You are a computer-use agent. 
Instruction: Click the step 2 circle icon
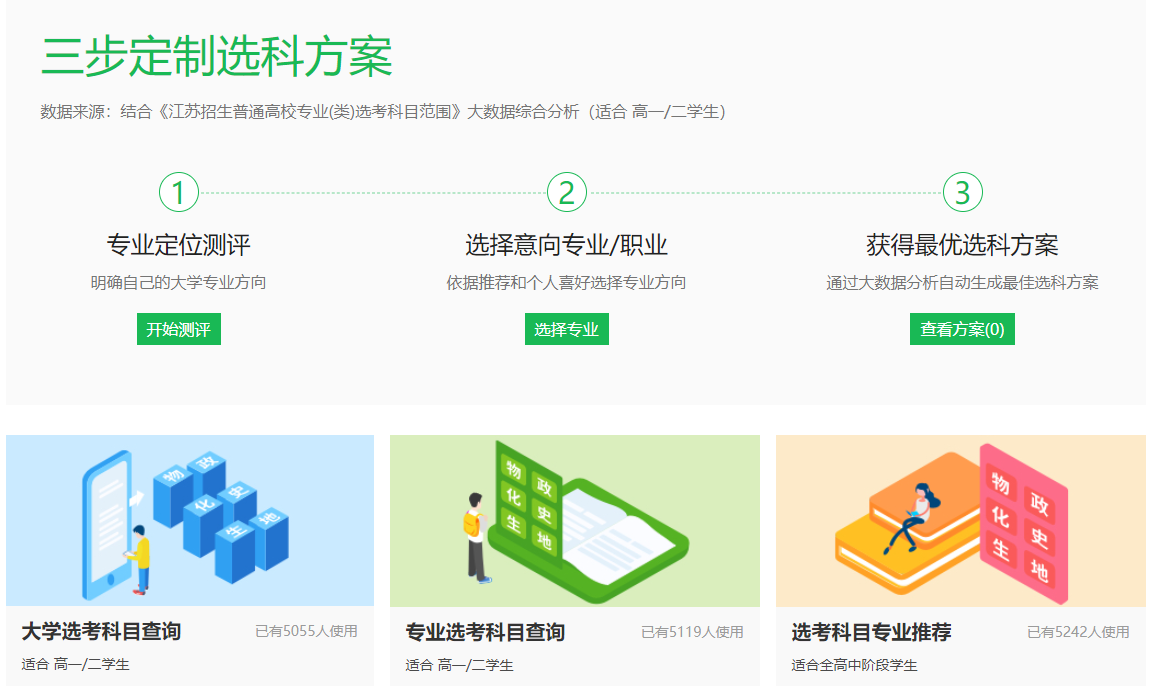pyautogui.click(x=566, y=192)
